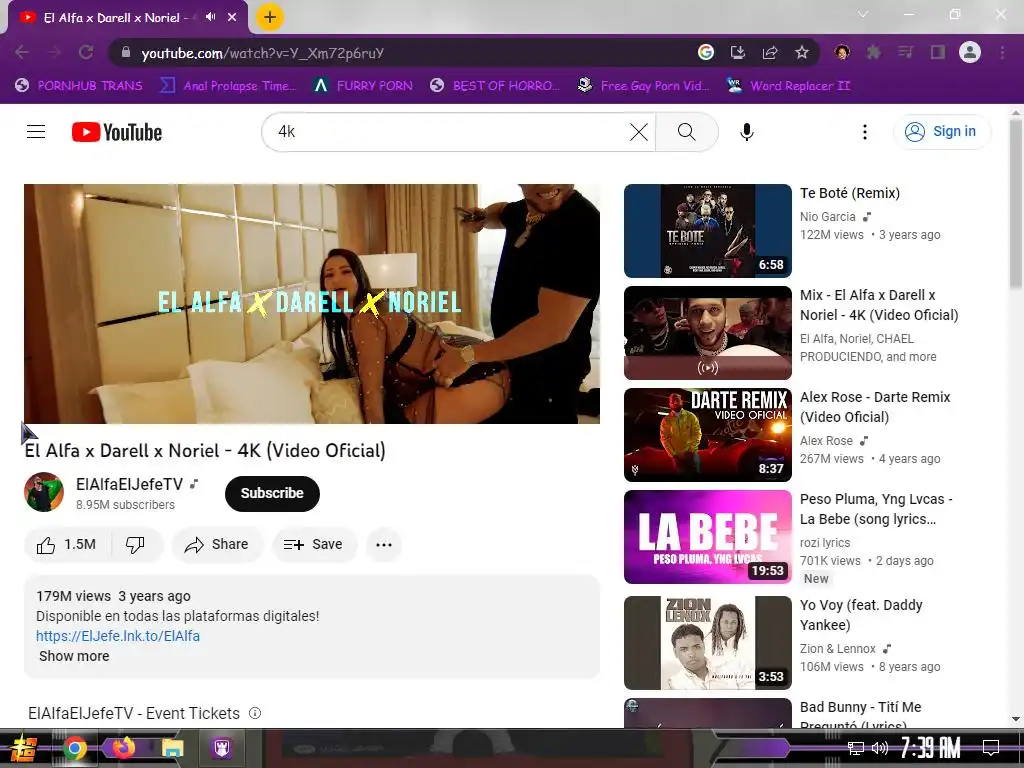Screen dimensions: 1024x768
Task: Open Chrome three-dot menu
Action: click(x=1002, y=52)
